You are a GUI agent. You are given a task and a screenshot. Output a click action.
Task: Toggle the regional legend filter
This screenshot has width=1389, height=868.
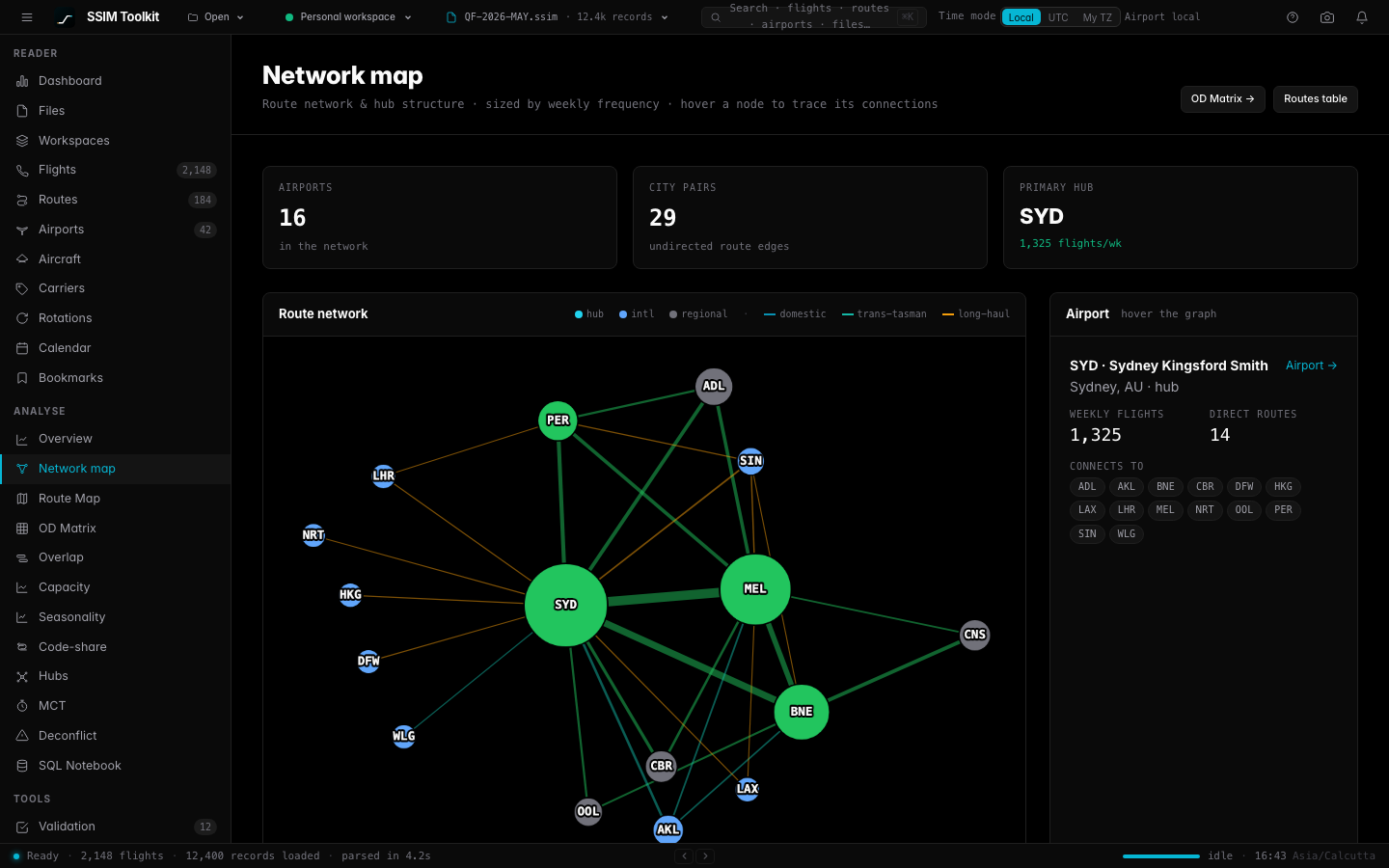(x=698, y=314)
